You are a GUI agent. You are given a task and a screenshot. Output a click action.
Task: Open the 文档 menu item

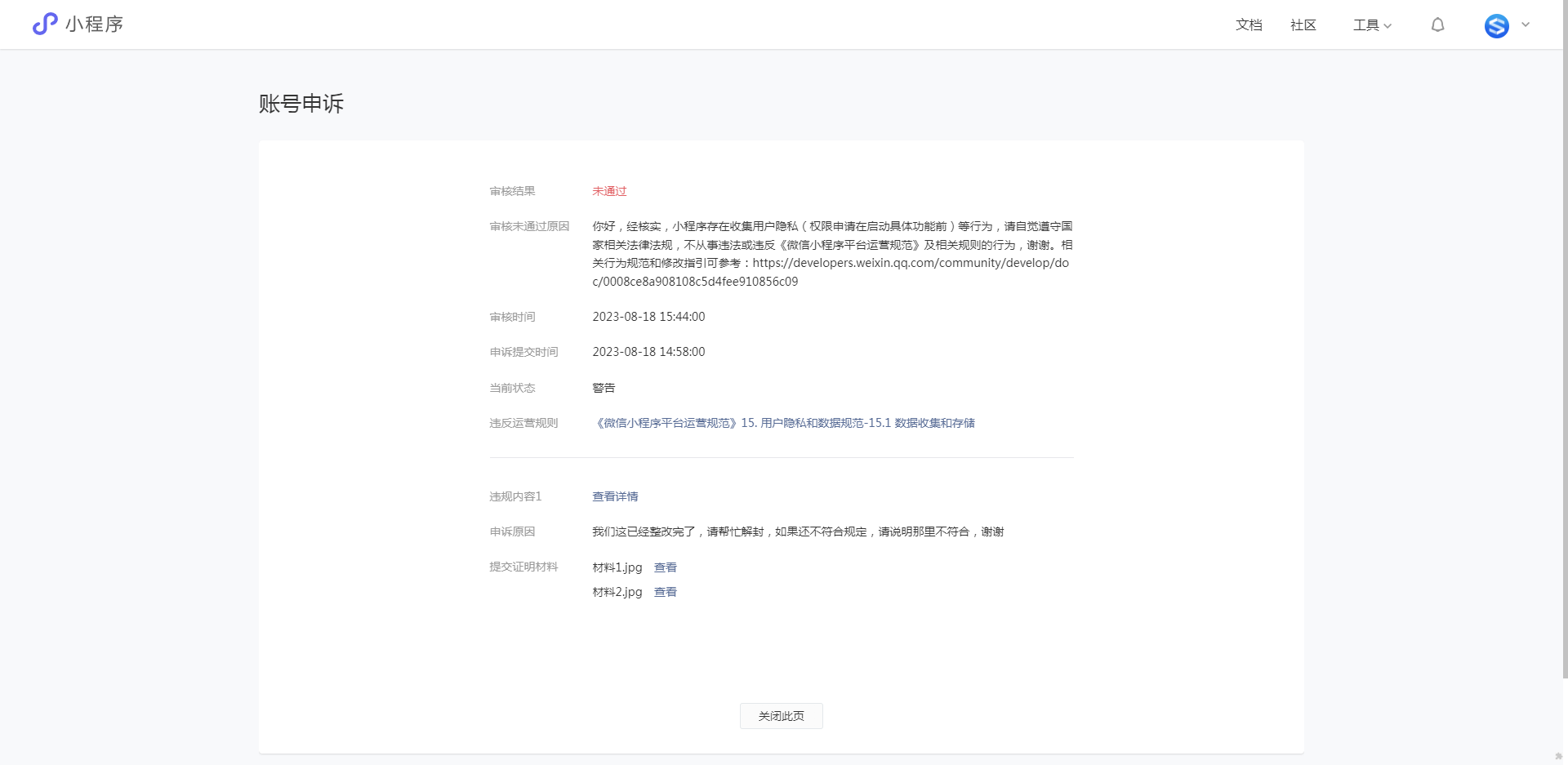point(1249,25)
